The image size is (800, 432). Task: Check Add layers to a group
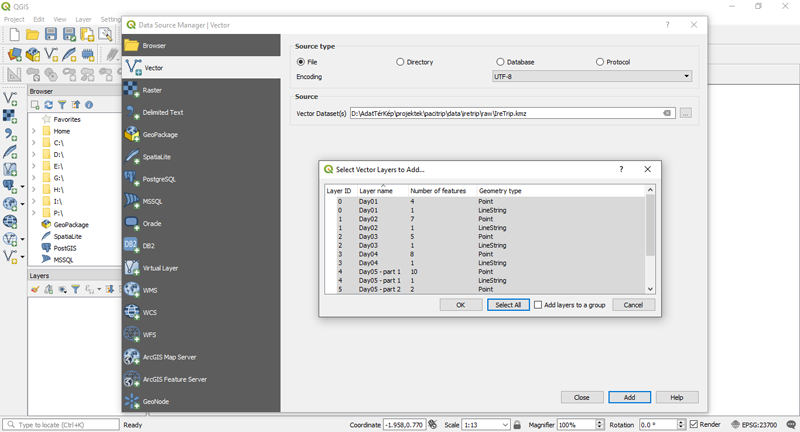coord(538,305)
